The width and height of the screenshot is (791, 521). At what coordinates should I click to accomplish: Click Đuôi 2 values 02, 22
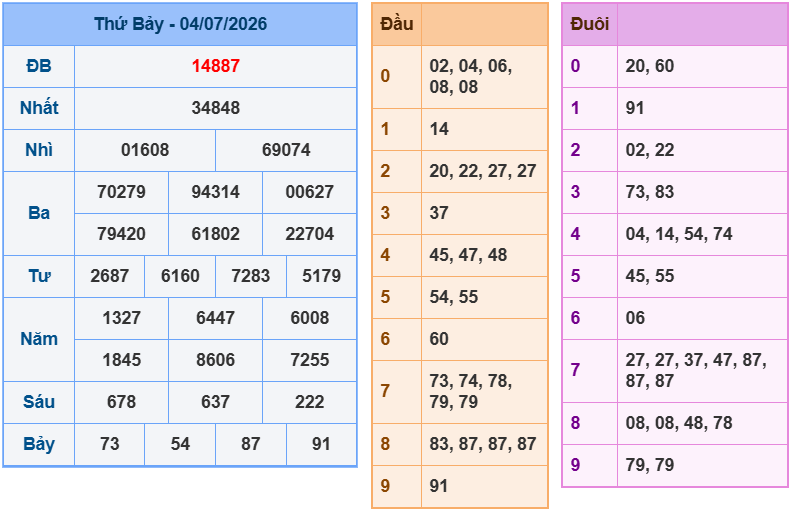(650, 150)
